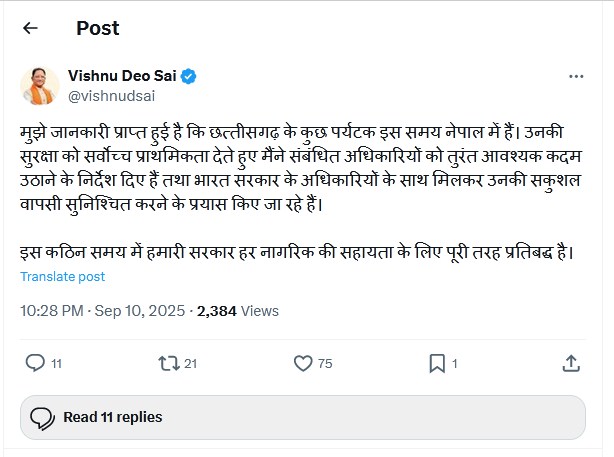Click the back arrow icon

pos(30,28)
